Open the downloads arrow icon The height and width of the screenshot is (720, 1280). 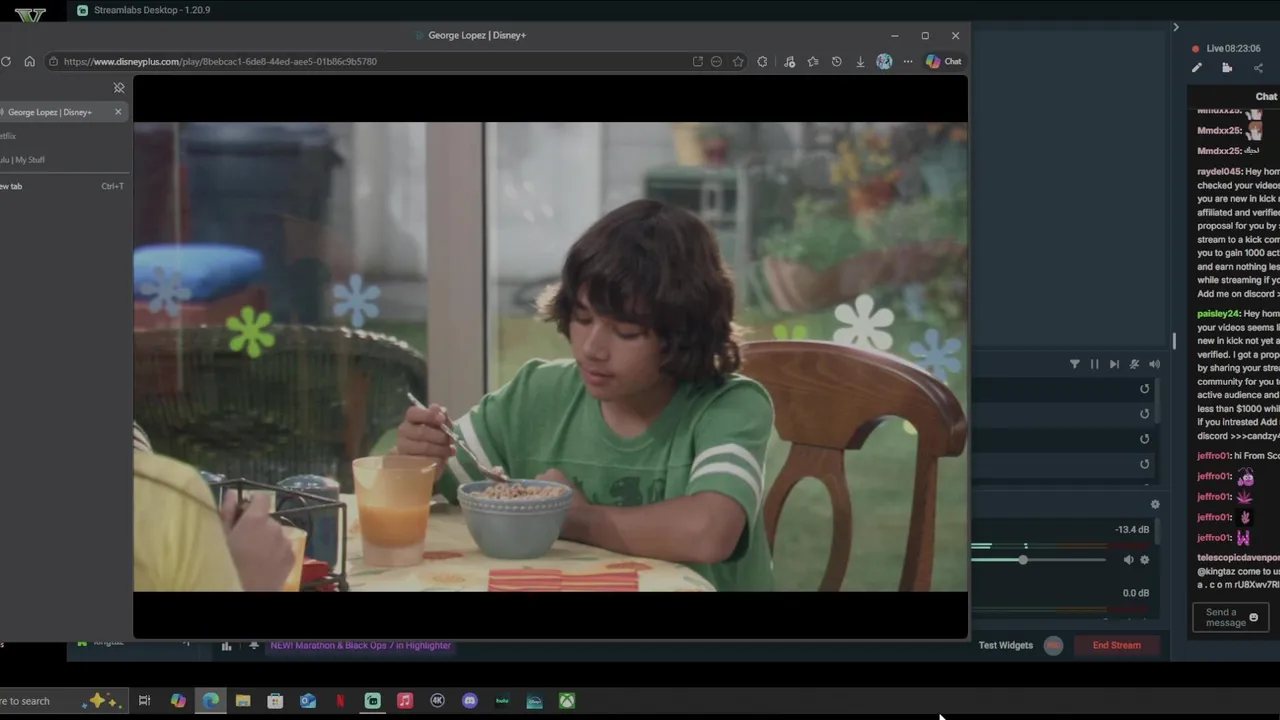click(860, 61)
